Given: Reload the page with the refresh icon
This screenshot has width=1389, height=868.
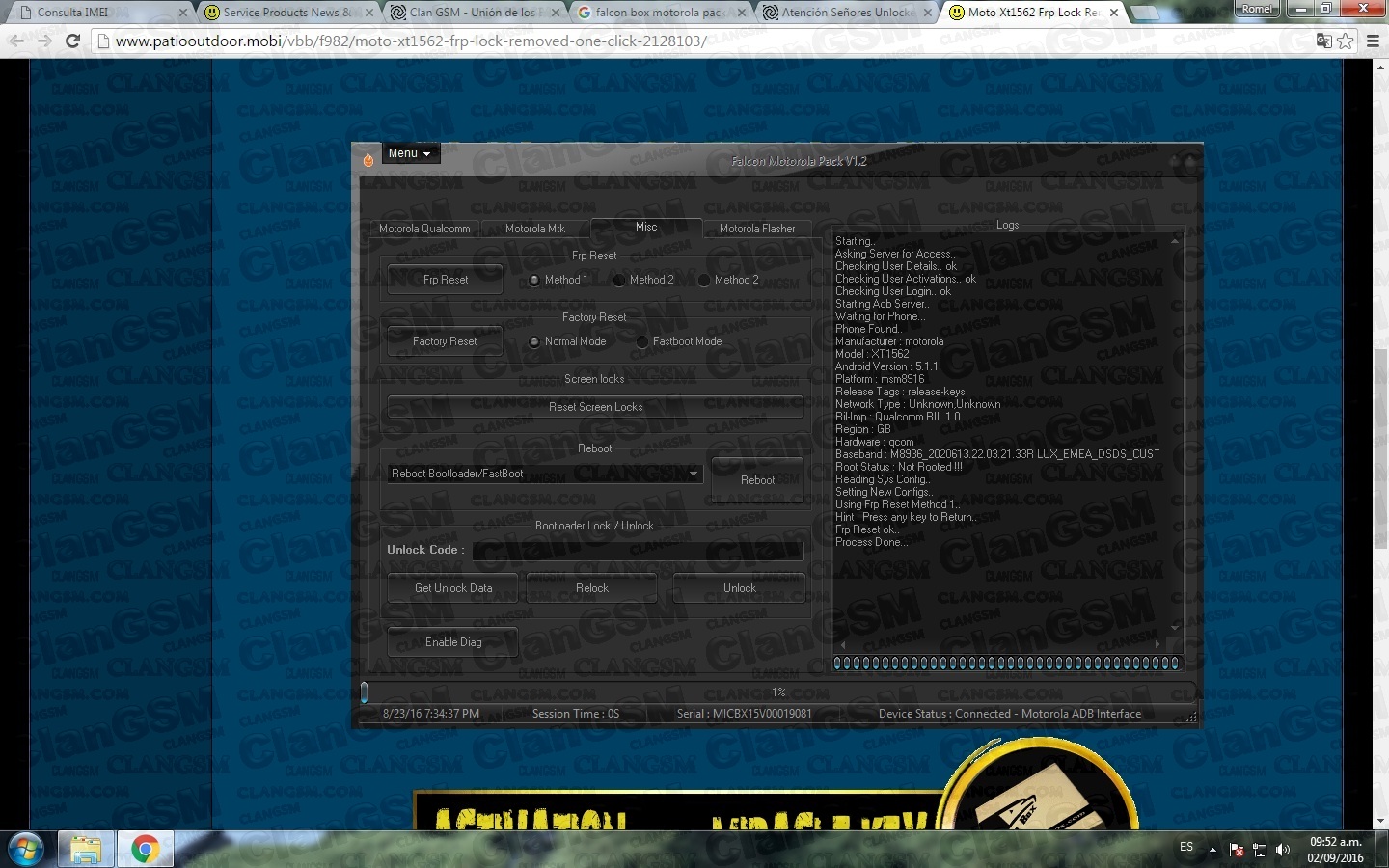Looking at the screenshot, I should 72,41.
